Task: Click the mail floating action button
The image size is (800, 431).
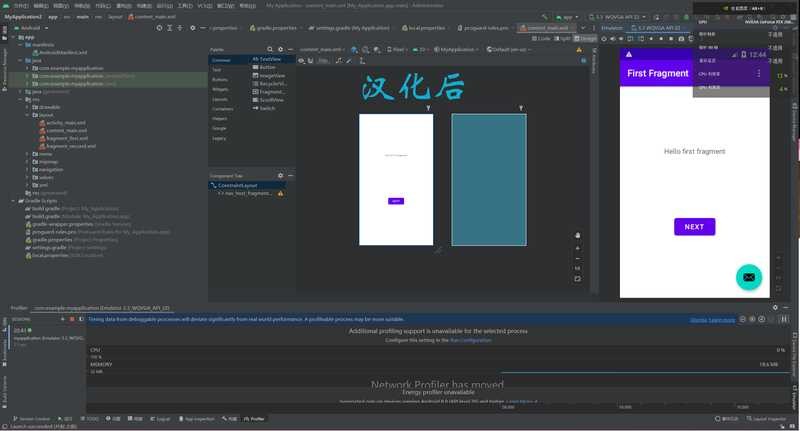Action: pos(748,277)
